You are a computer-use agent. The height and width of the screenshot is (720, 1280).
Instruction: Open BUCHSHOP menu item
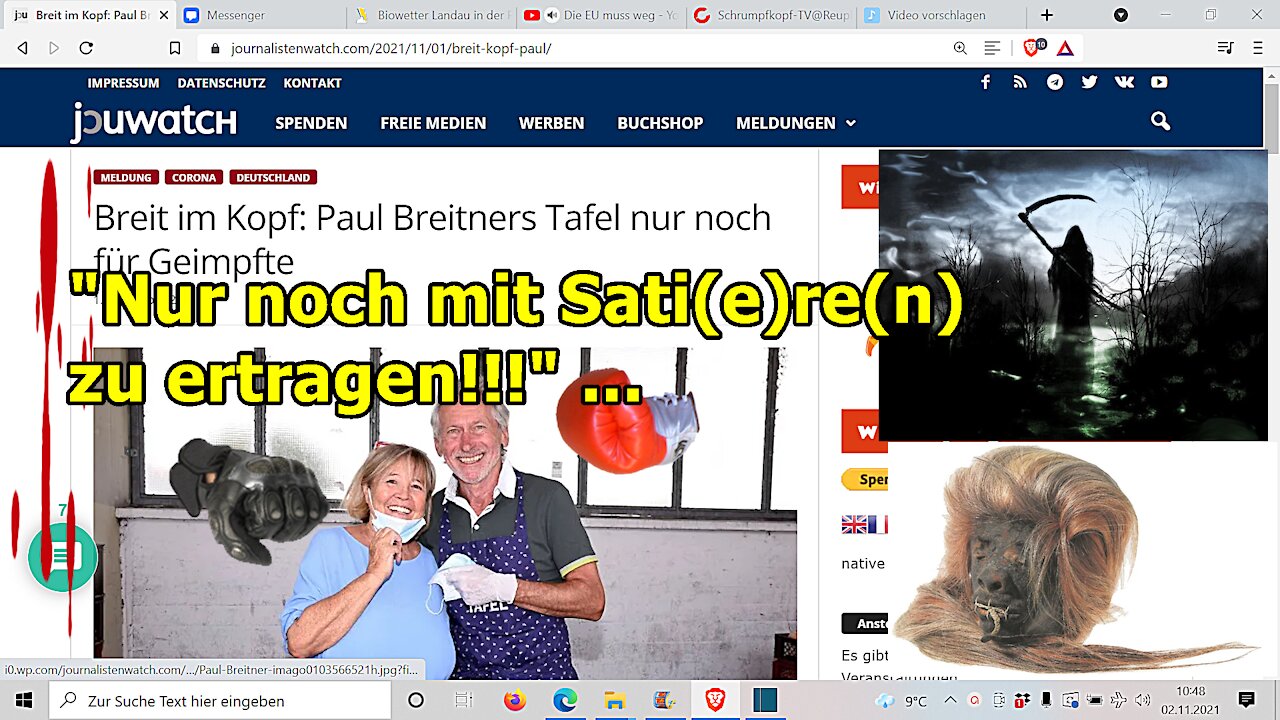660,123
